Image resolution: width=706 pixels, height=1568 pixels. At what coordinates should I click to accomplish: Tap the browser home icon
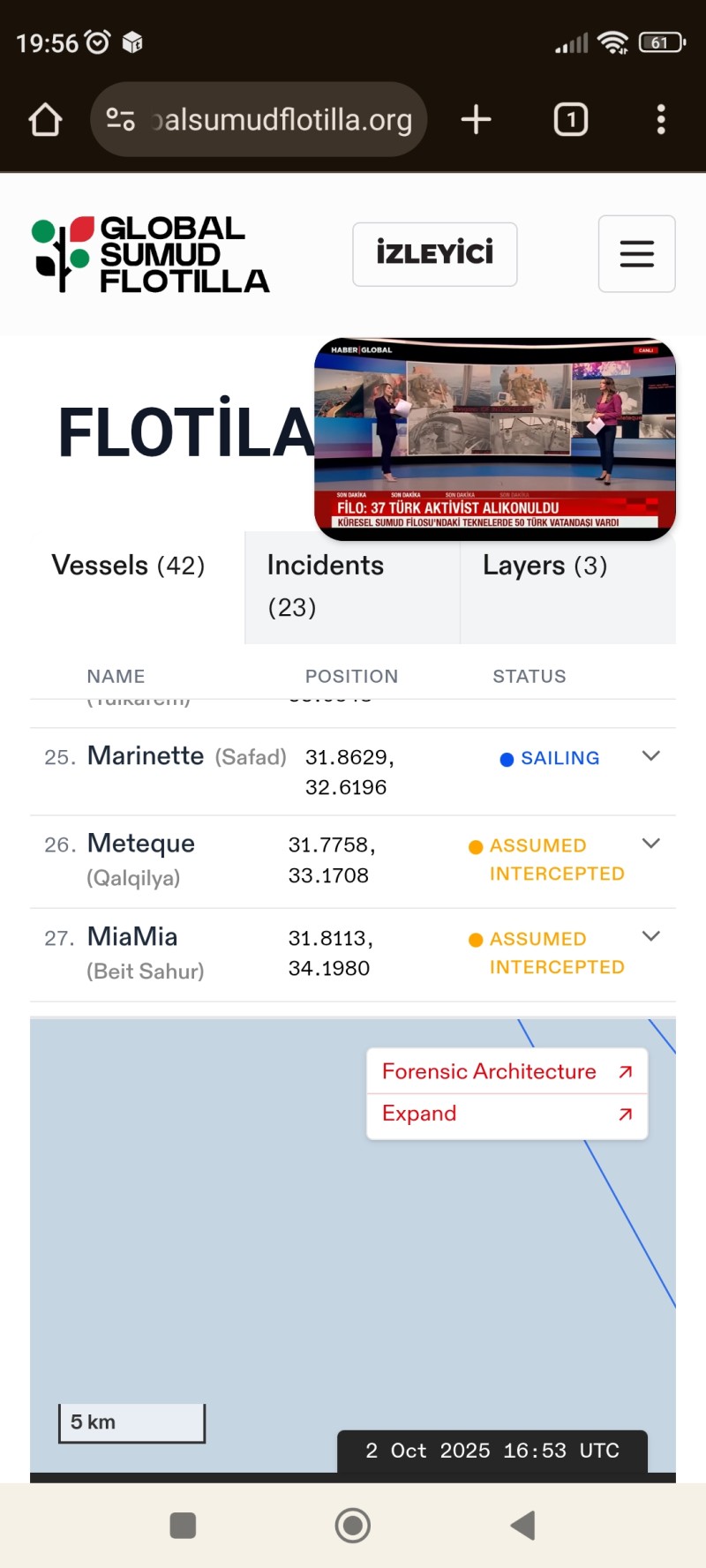coord(45,120)
